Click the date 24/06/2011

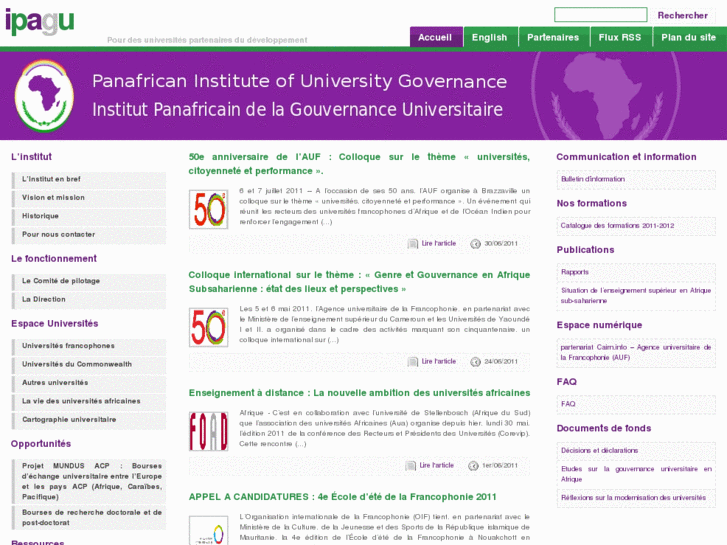click(501, 361)
